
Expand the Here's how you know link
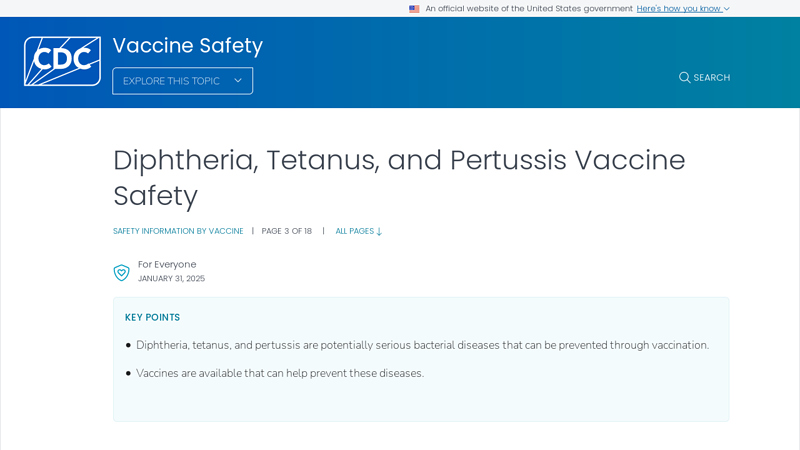(x=683, y=9)
